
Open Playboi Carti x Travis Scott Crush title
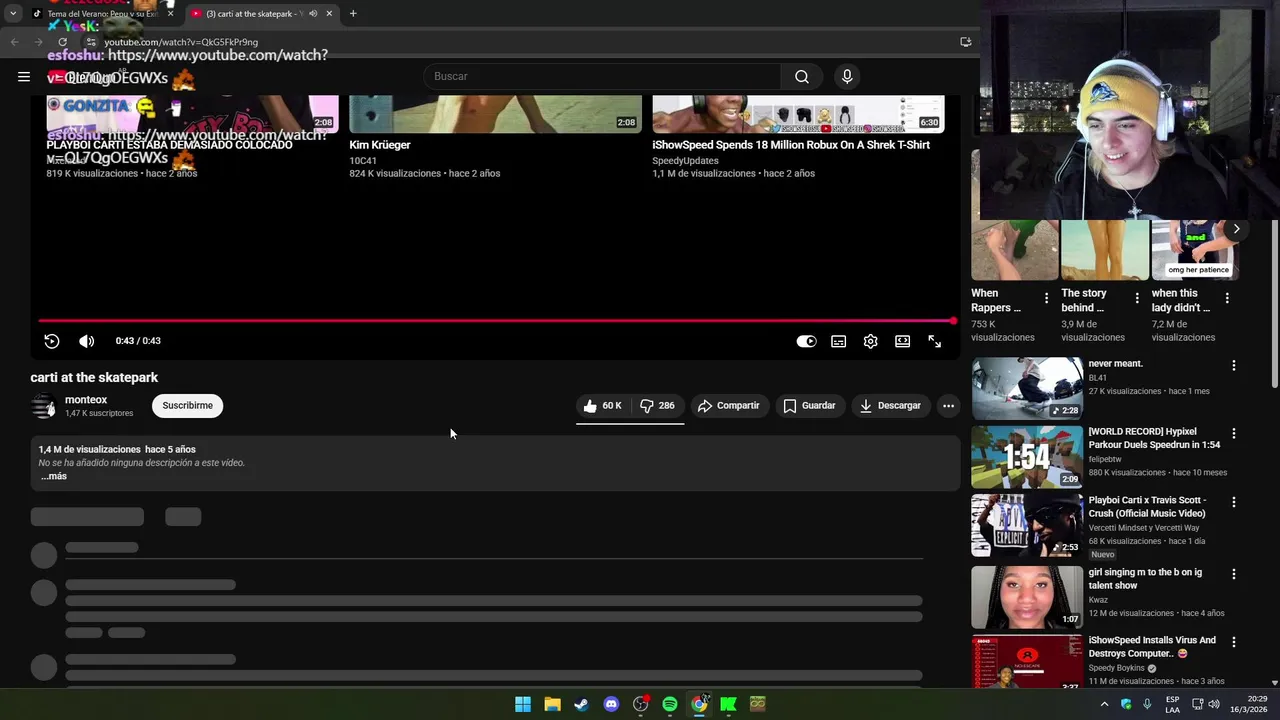(1147, 507)
